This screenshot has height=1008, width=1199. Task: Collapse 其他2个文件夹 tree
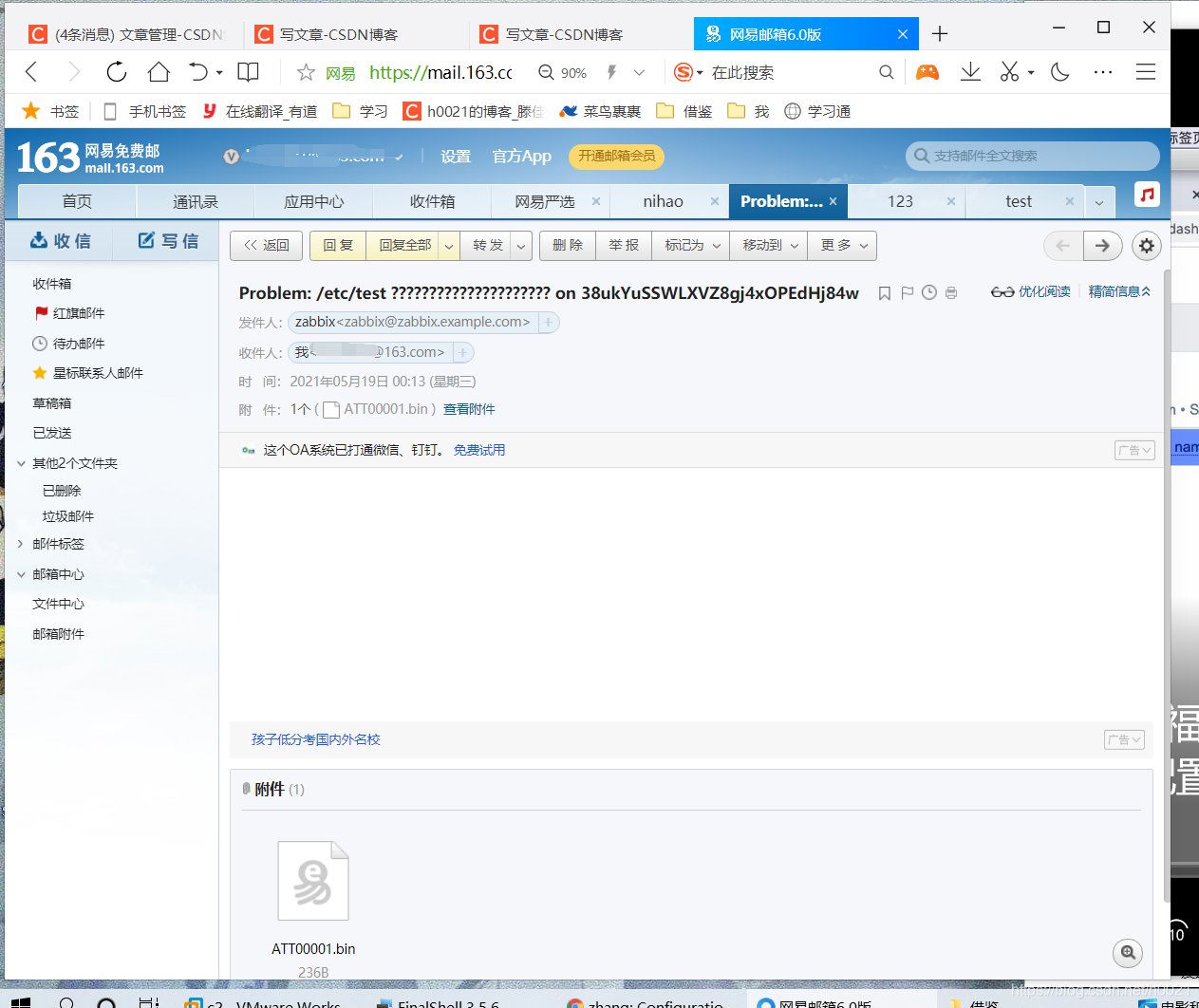[x=21, y=463]
